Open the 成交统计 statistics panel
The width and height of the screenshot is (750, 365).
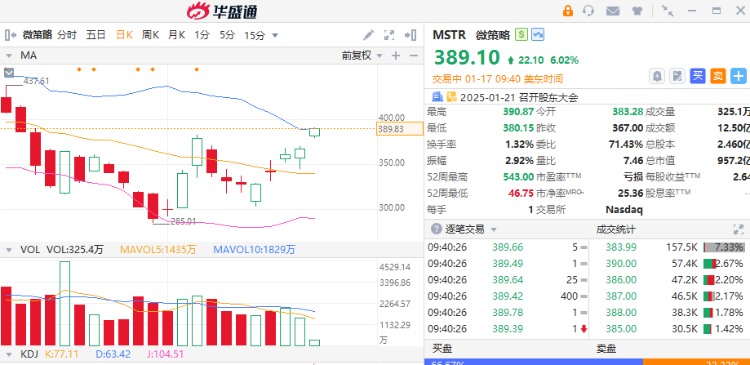click(x=616, y=230)
